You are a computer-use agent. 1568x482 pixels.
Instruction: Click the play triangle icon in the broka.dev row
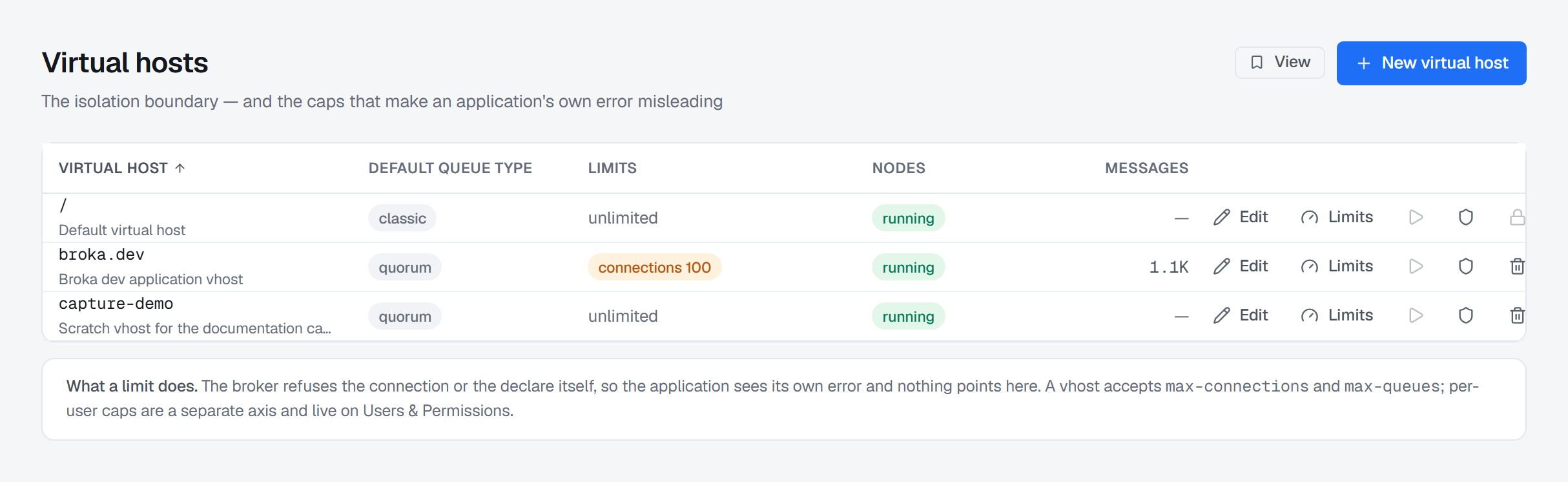(1416, 266)
